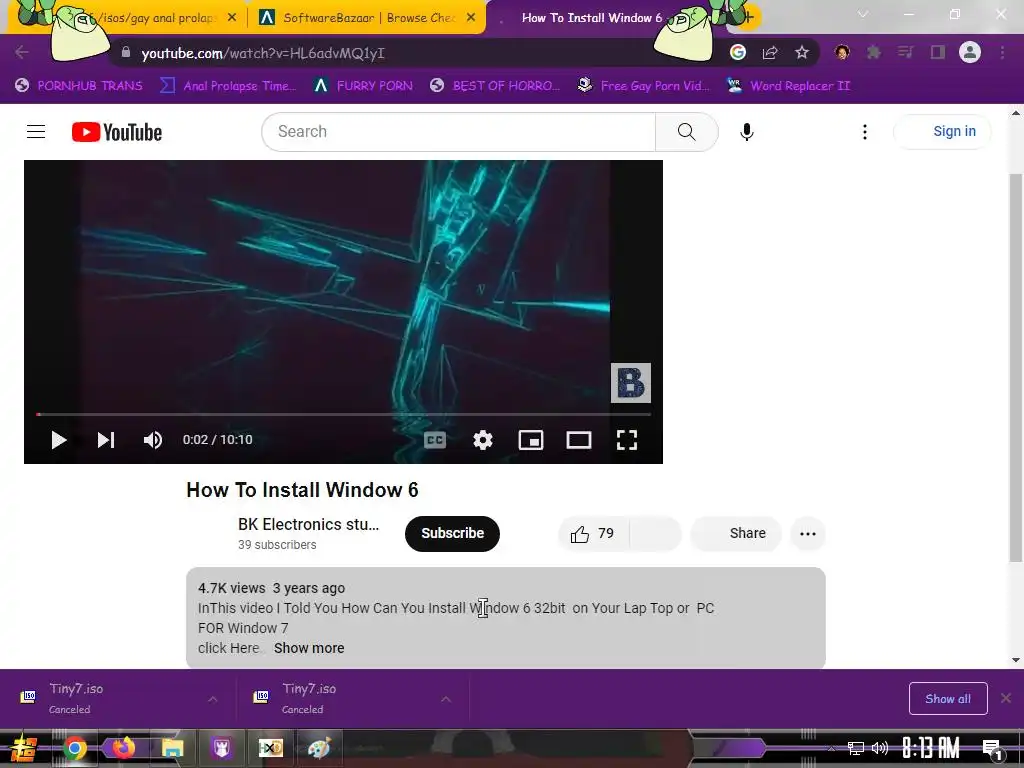Skip to the next video
This screenshot has width=1024, height=768.
(x=106, y=440)
